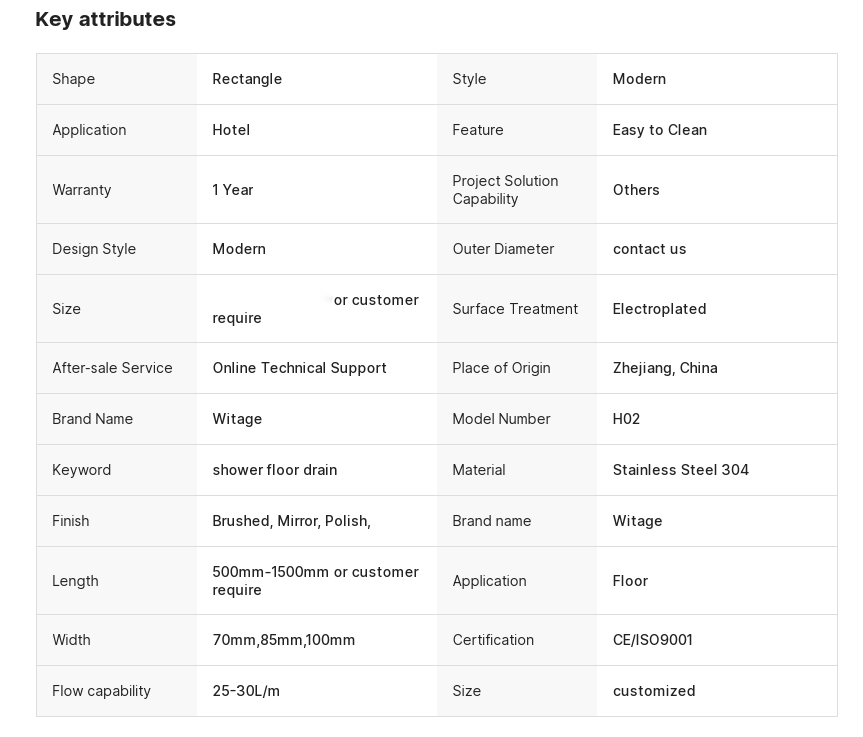The width and height of the screenshot is (863, 737).
Task: Select the 1 Year warranty value
Action: (x=233, y=190)
